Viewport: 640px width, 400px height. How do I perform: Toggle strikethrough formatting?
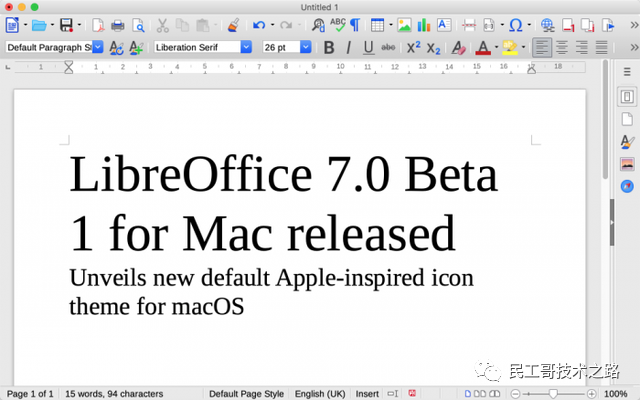pyautogui.click(x=388, y=48)
